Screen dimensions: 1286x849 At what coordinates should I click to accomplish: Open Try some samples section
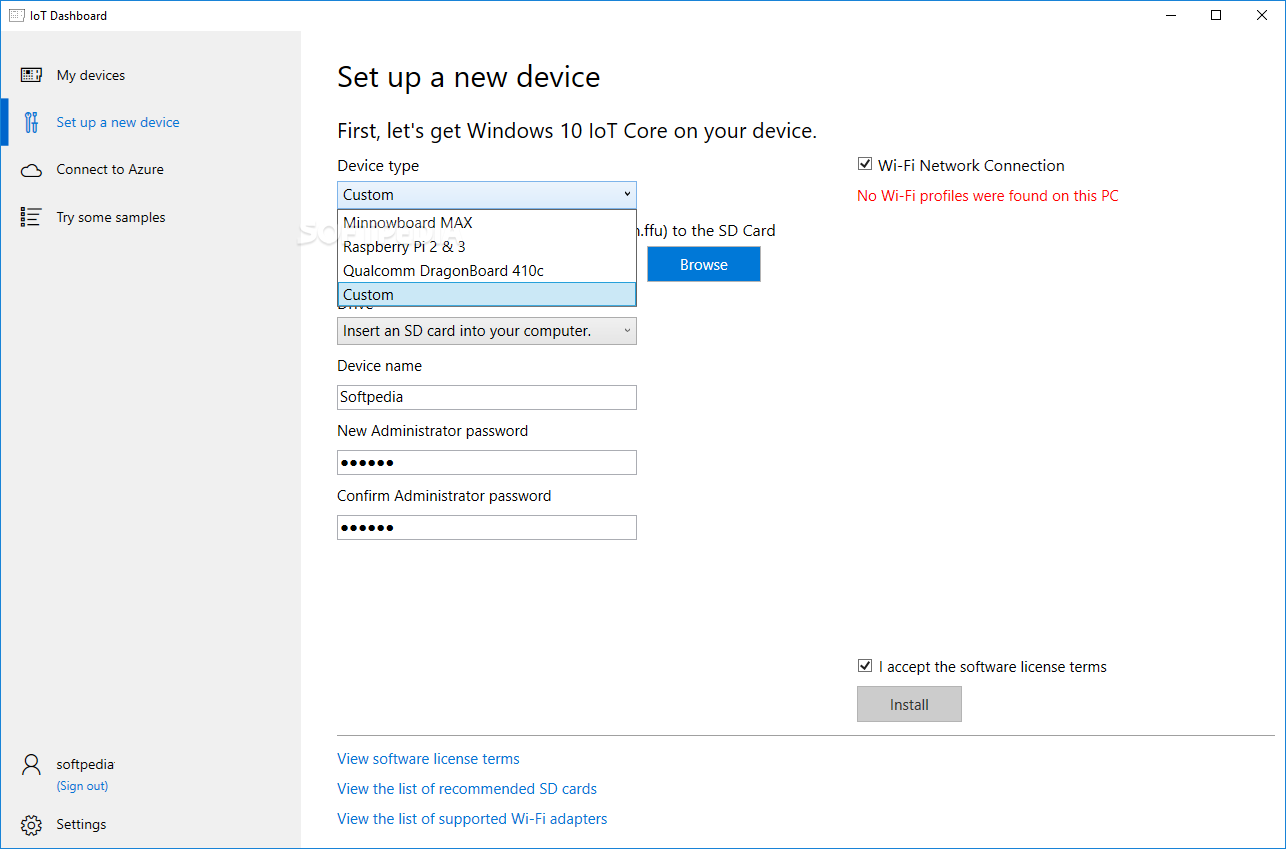tap(111, 217)
